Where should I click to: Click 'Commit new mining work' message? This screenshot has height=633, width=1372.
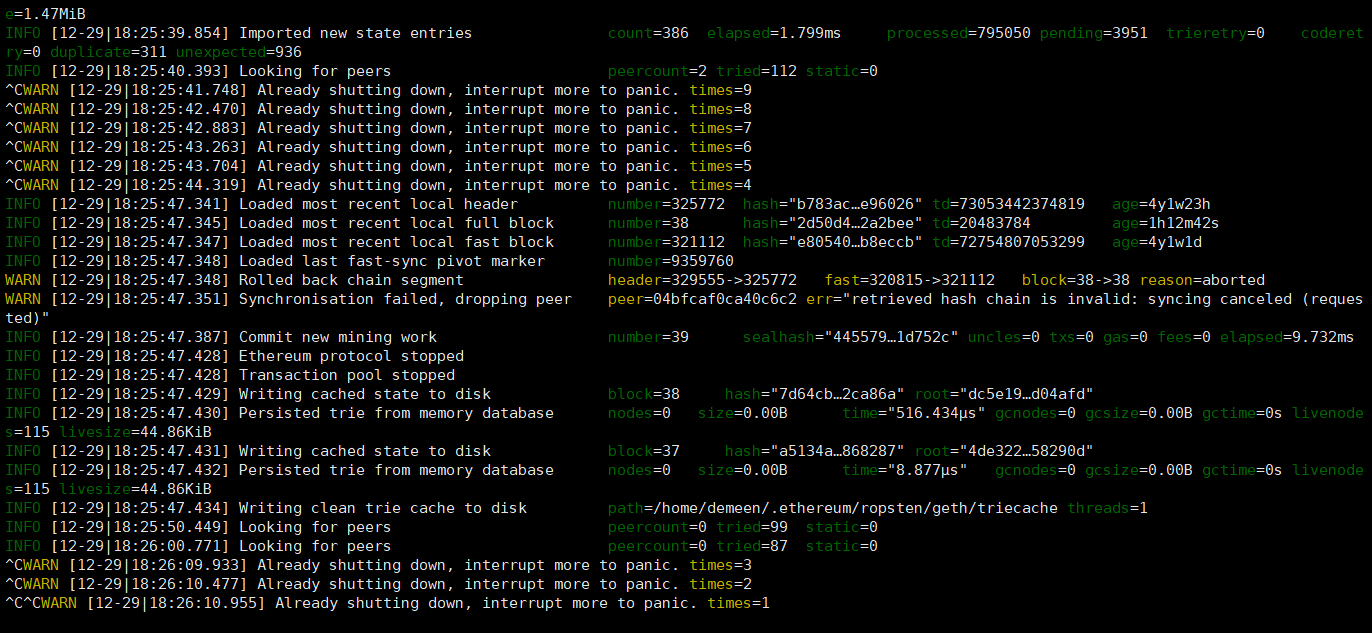pos(337,337)
